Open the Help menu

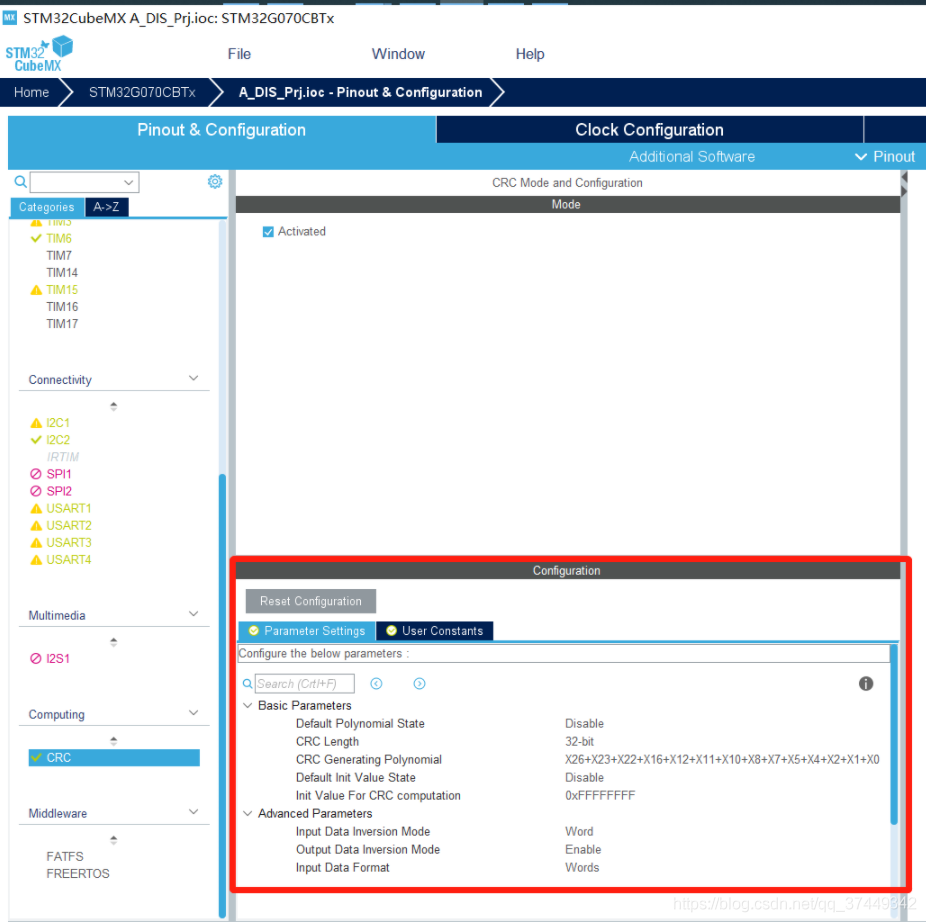530,54
